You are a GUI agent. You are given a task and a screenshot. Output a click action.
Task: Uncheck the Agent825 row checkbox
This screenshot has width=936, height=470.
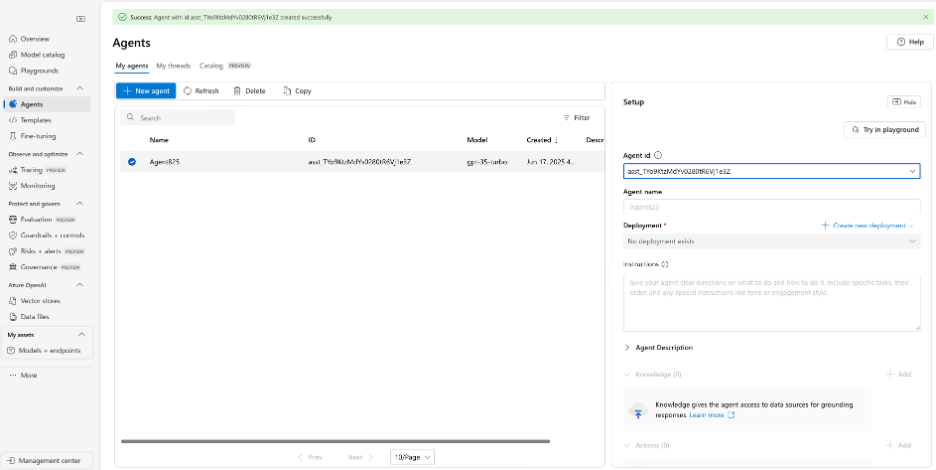coord(132,162)
